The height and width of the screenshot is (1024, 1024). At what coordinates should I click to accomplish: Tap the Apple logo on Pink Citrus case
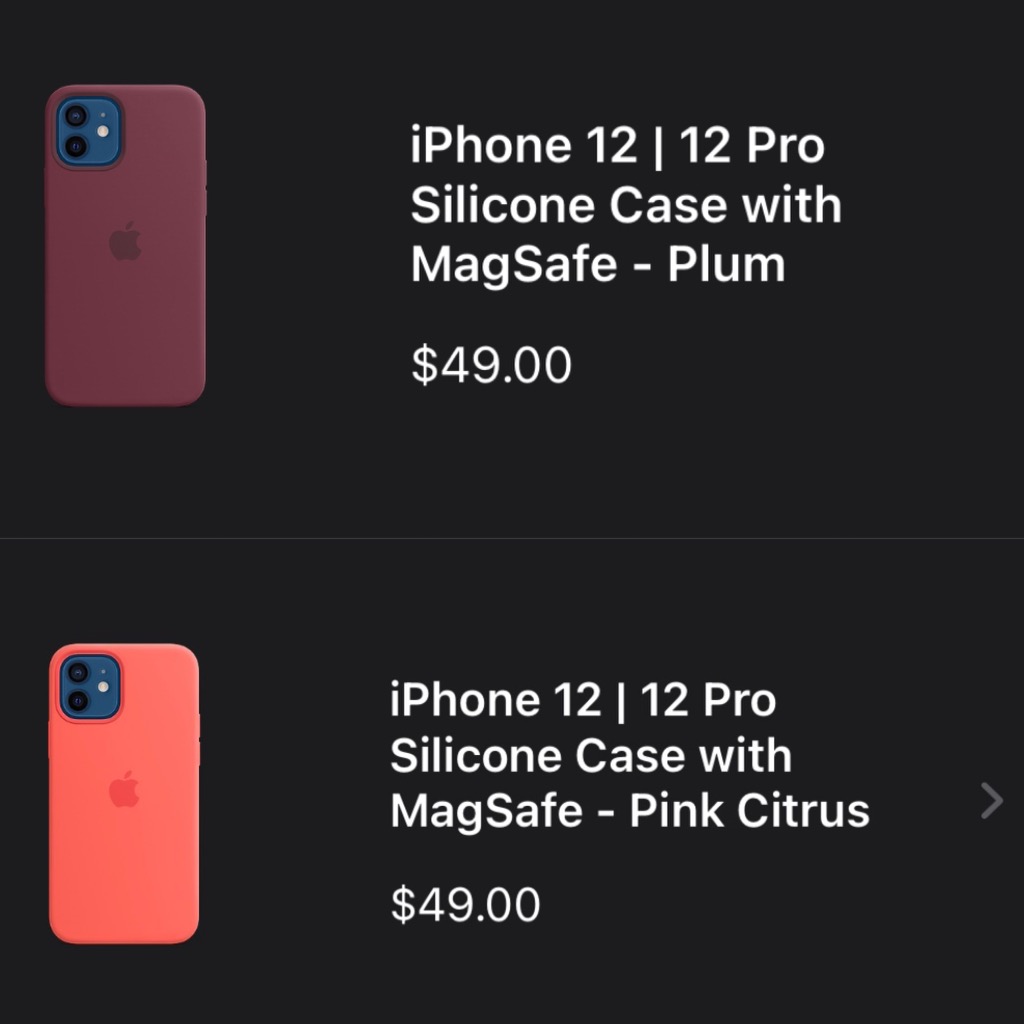click(124, 790)
